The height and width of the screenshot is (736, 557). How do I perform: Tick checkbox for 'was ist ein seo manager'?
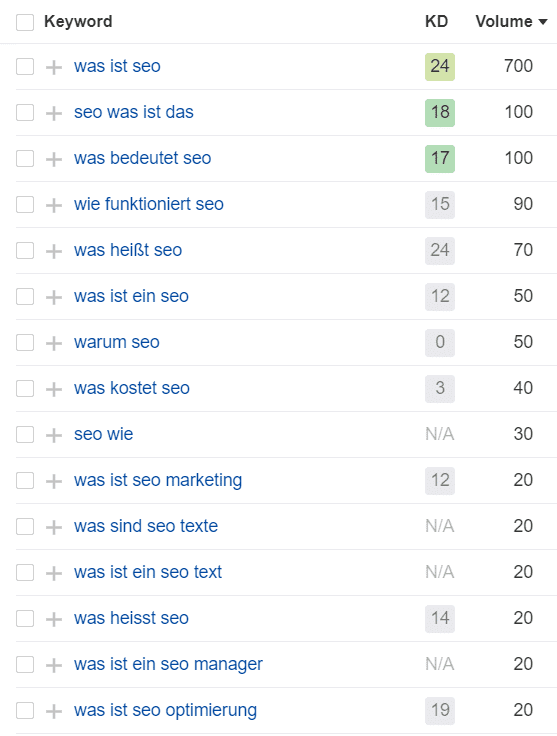coord(25,665)
